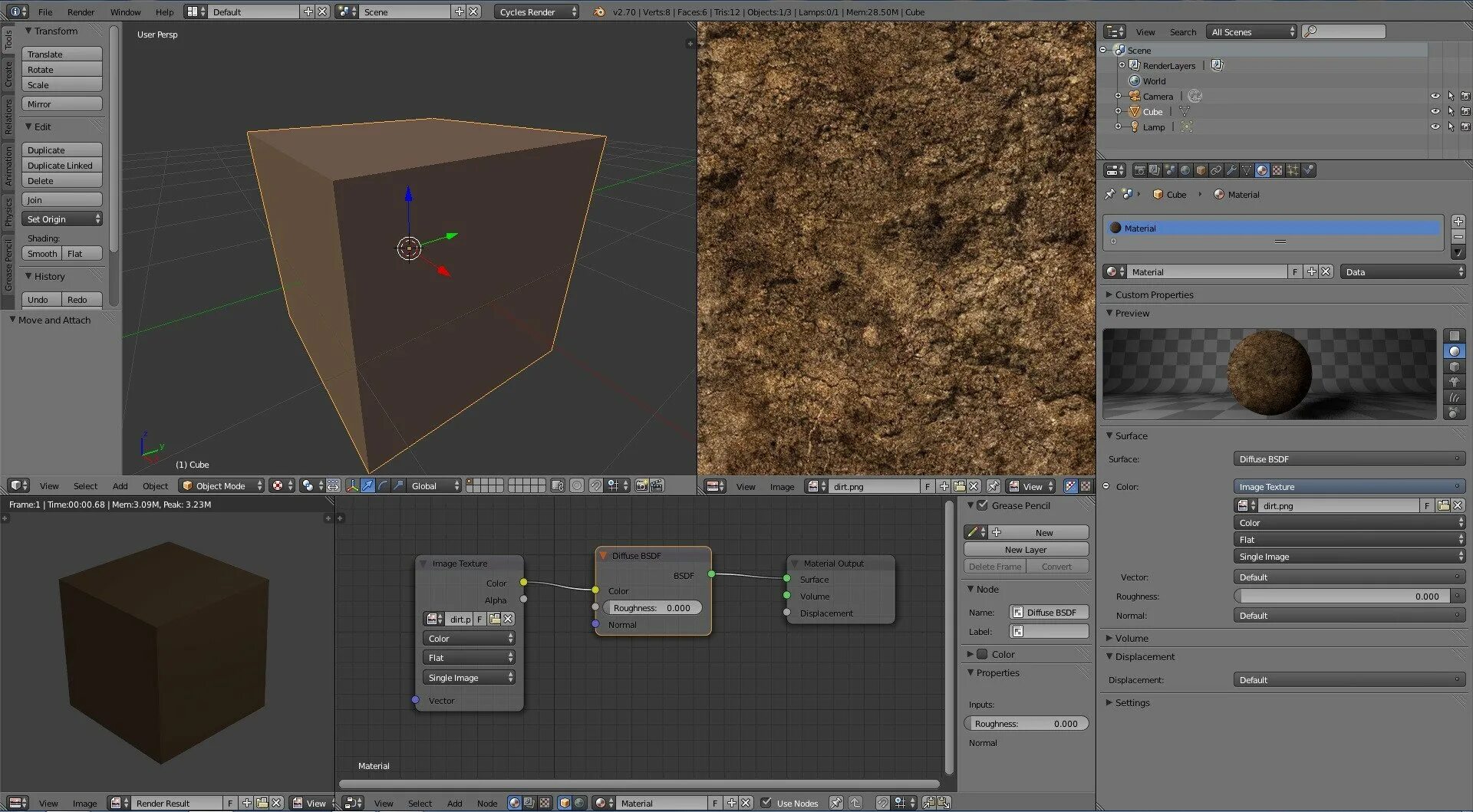Click the Mirror button

point(62,104)
